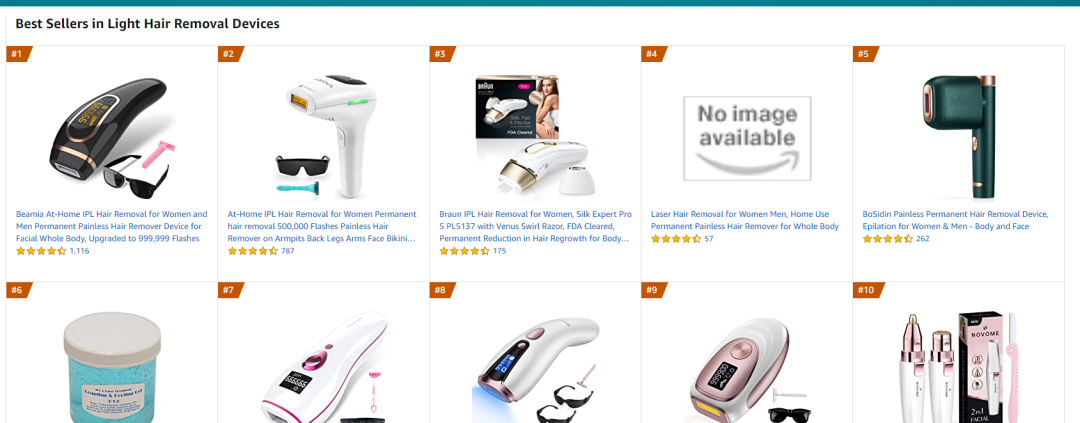This screenshot has width=1080, height=423.
Task: Click the blue cooling gel jar image
Action: point(112,367)
